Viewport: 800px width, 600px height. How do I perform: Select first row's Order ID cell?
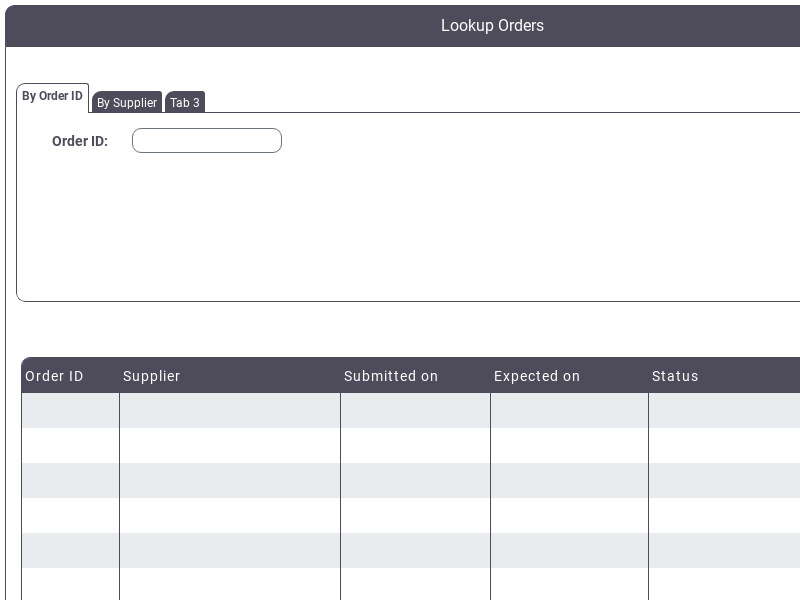point(70,410)
